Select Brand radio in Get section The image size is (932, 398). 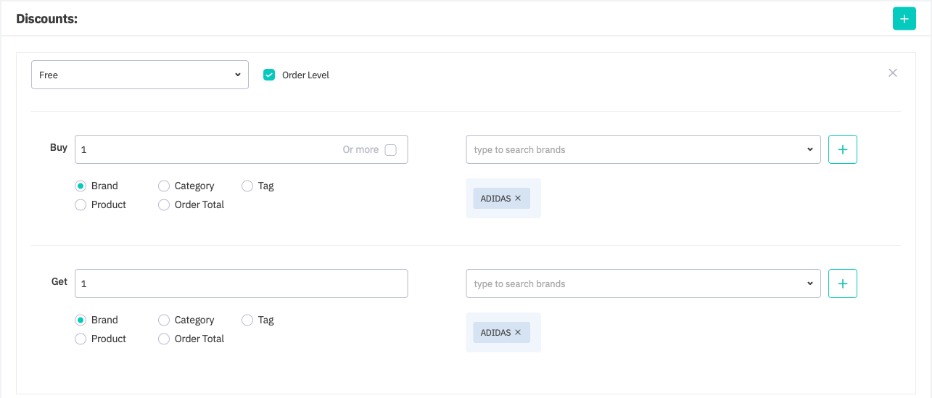tap(81, 320)
